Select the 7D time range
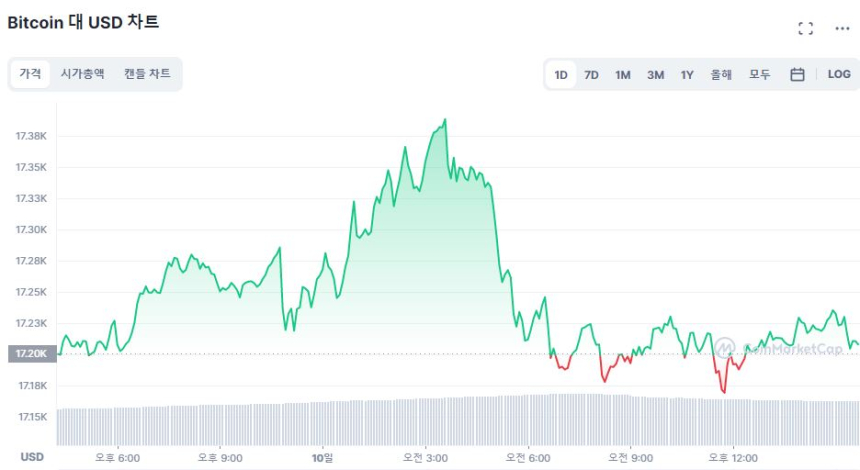Screen dimensions: 860x470 pos(591,74)
